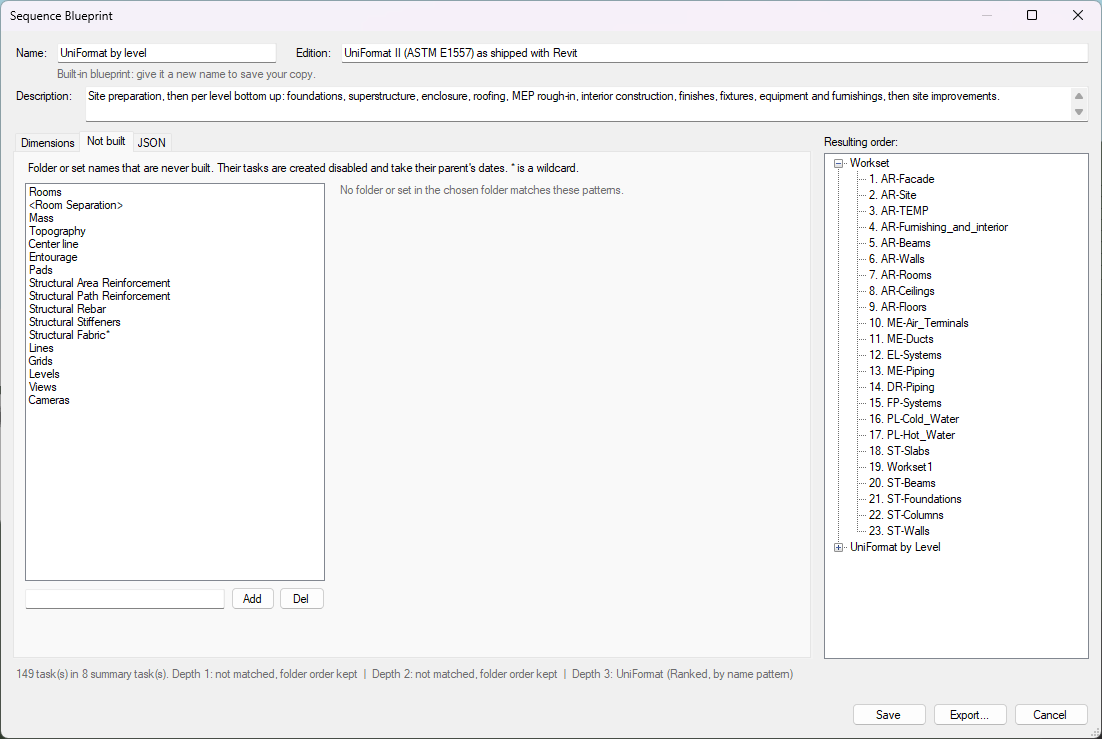
Task: Select 22. ST-Columns tree item
Action: [906, 515]
